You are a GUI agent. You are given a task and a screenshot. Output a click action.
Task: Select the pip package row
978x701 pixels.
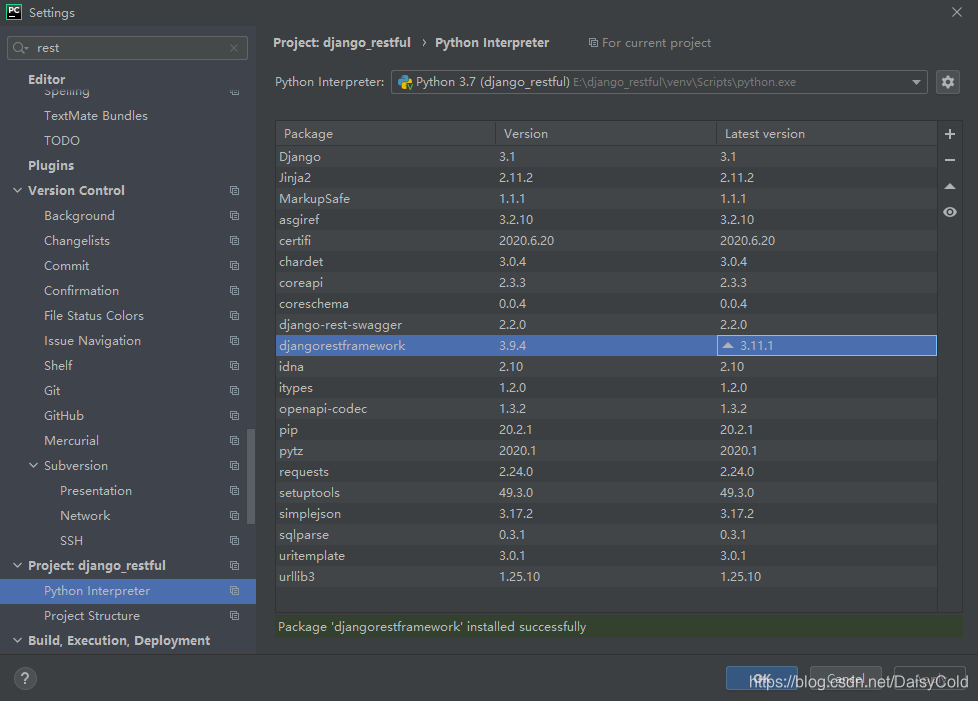(x=606, y=430)
